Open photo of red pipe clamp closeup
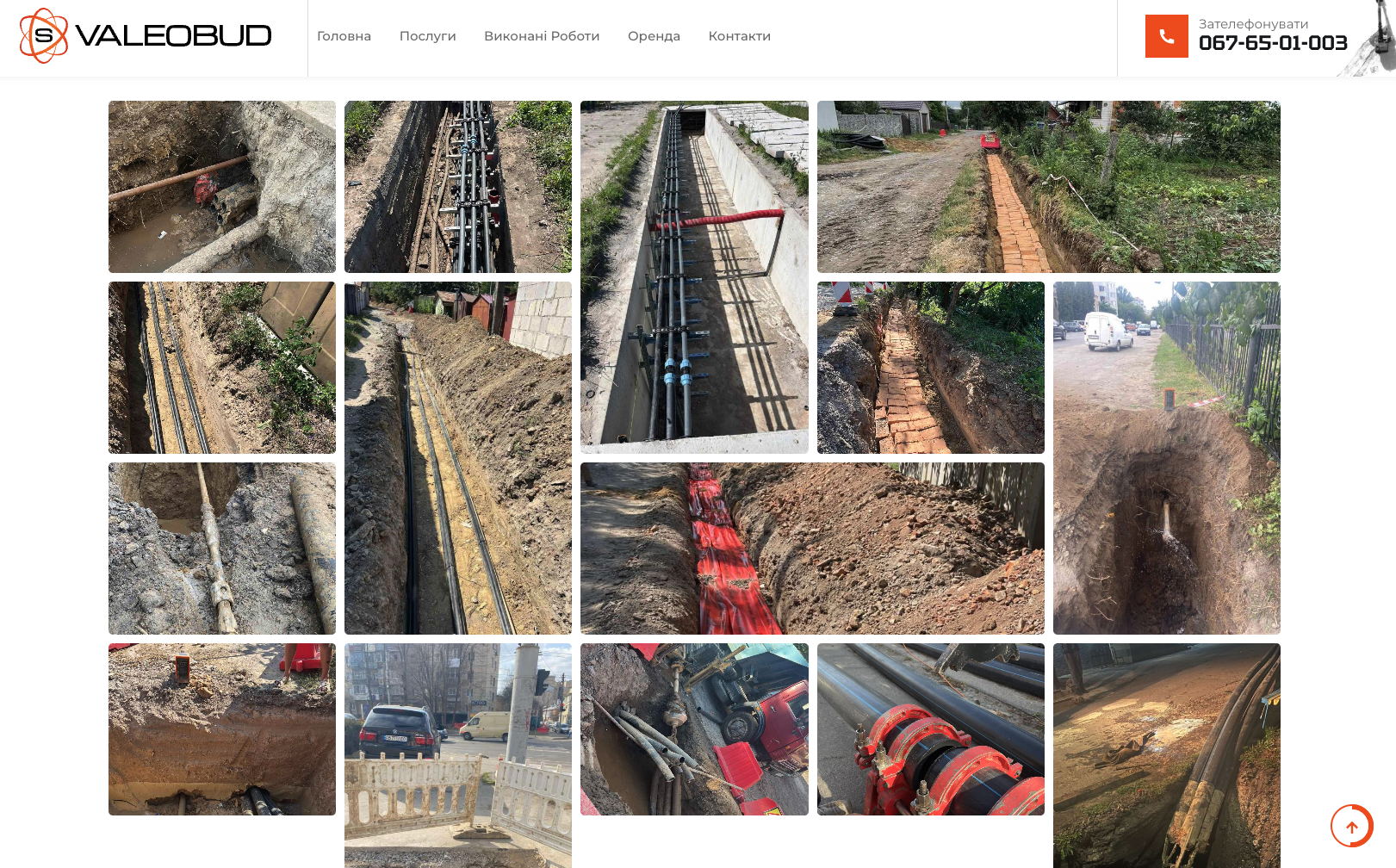The width and height of the screenshot is (1396, 868). click(x=930, y=729)
